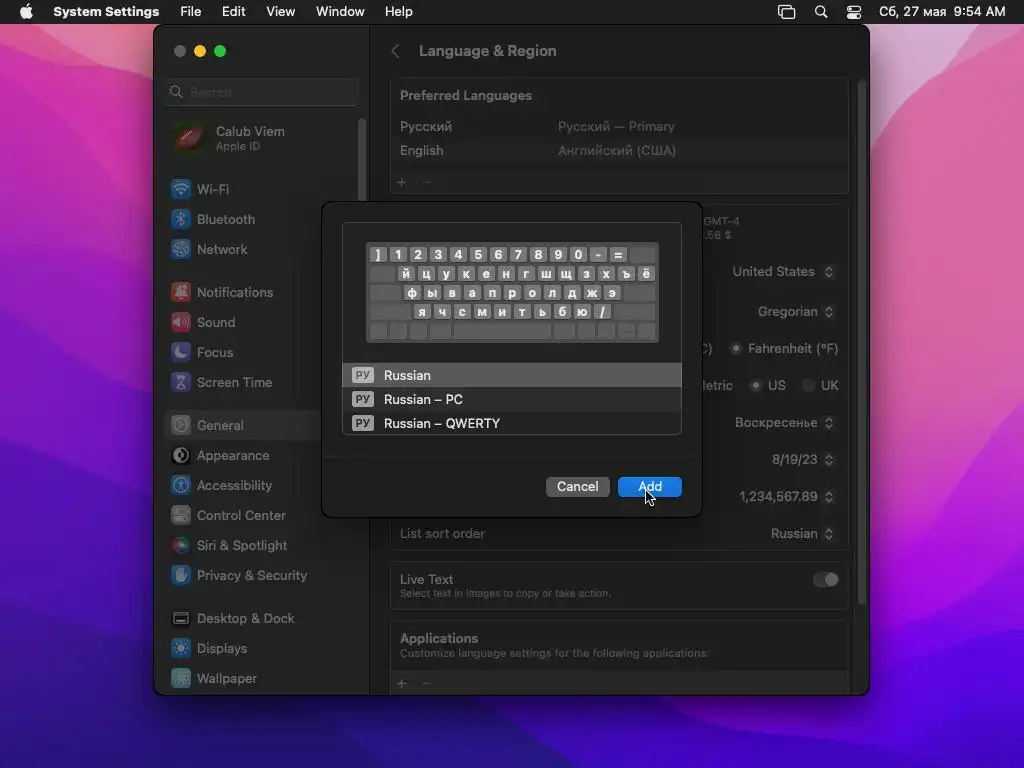
Task: Select the US measurement radio button
Action: tap(756, 385)
